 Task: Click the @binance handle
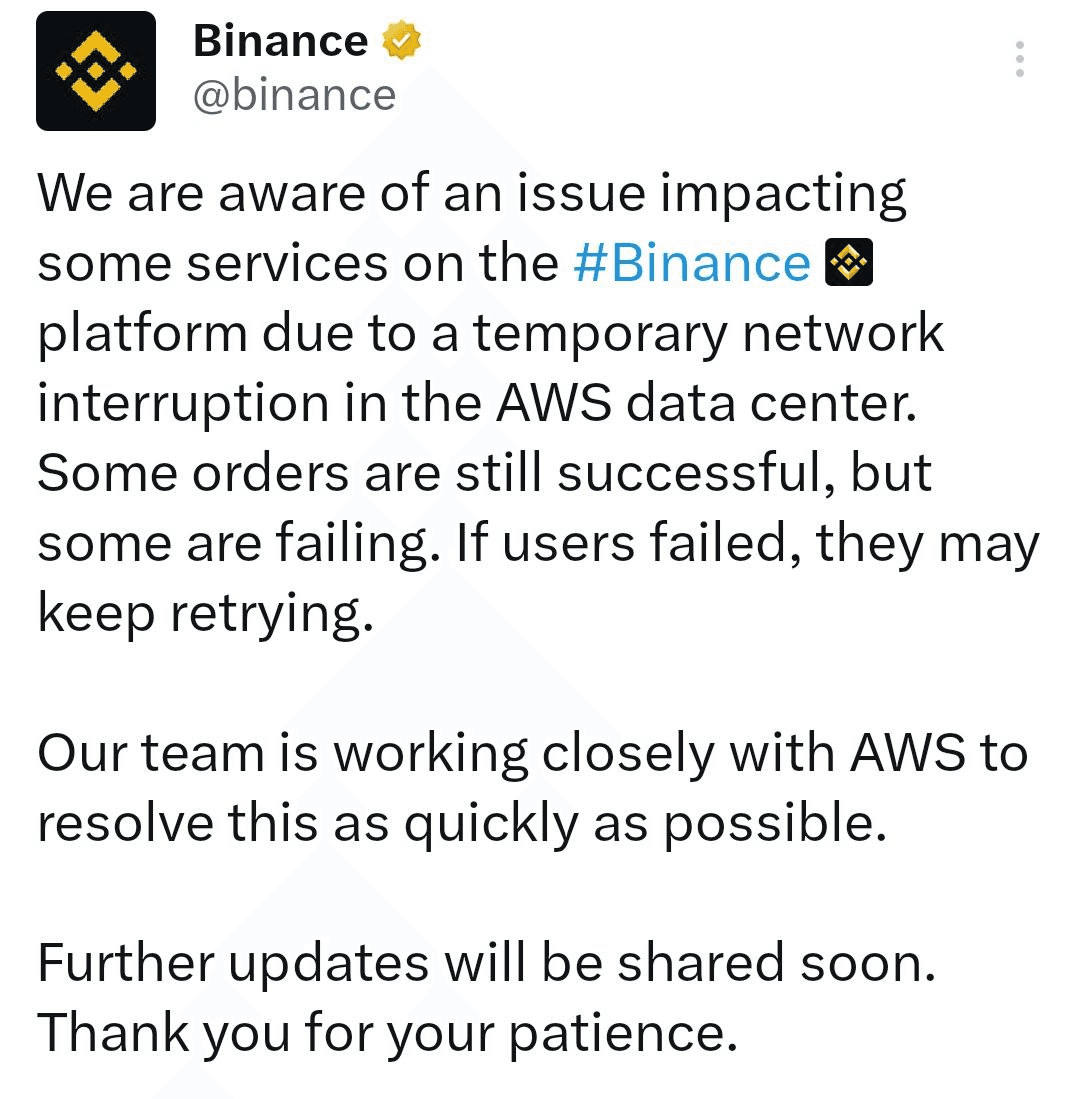click(294, 96)
